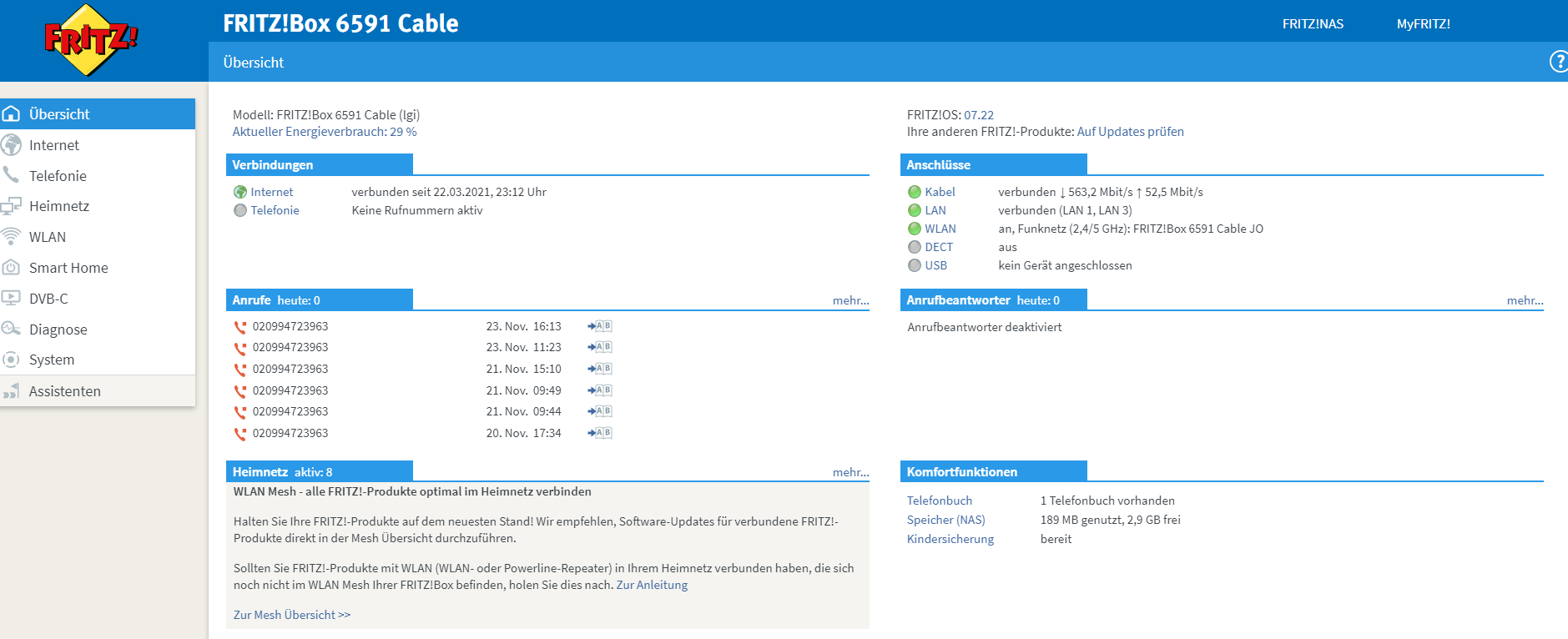Open the DECT link under Anschlüsse
The image size is (1568, 639).
(939, 247)
